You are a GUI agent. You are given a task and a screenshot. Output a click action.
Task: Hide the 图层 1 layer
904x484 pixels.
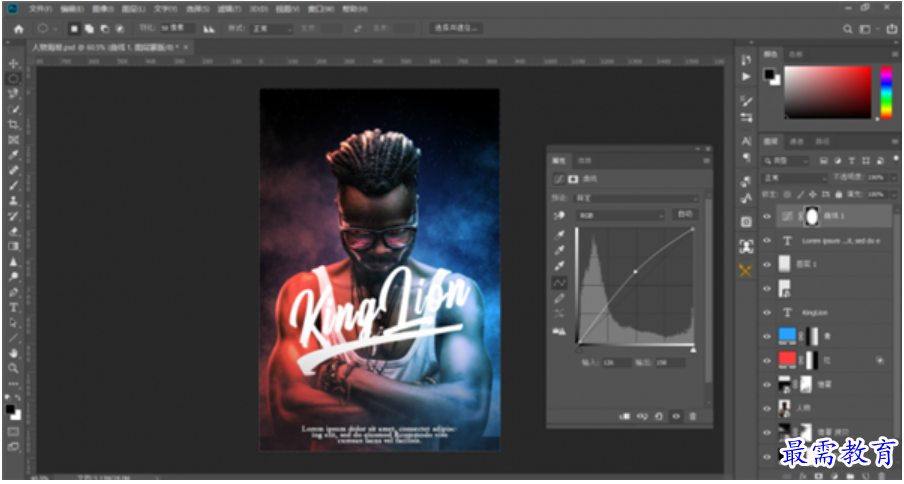point(767,264)
